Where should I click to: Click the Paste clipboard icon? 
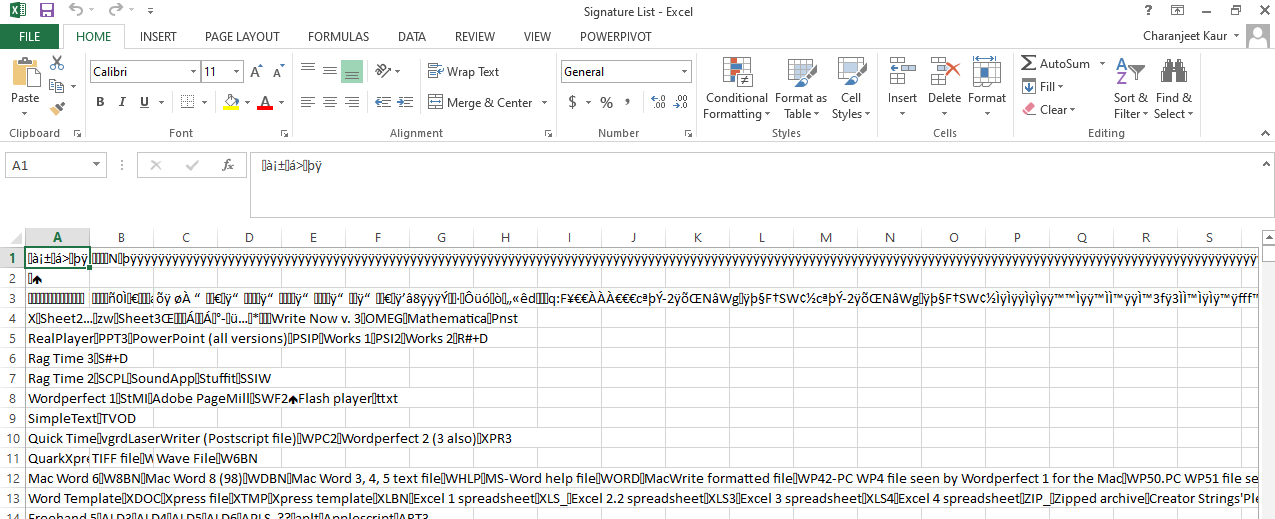pyautogui.click(x=25, y=72)
